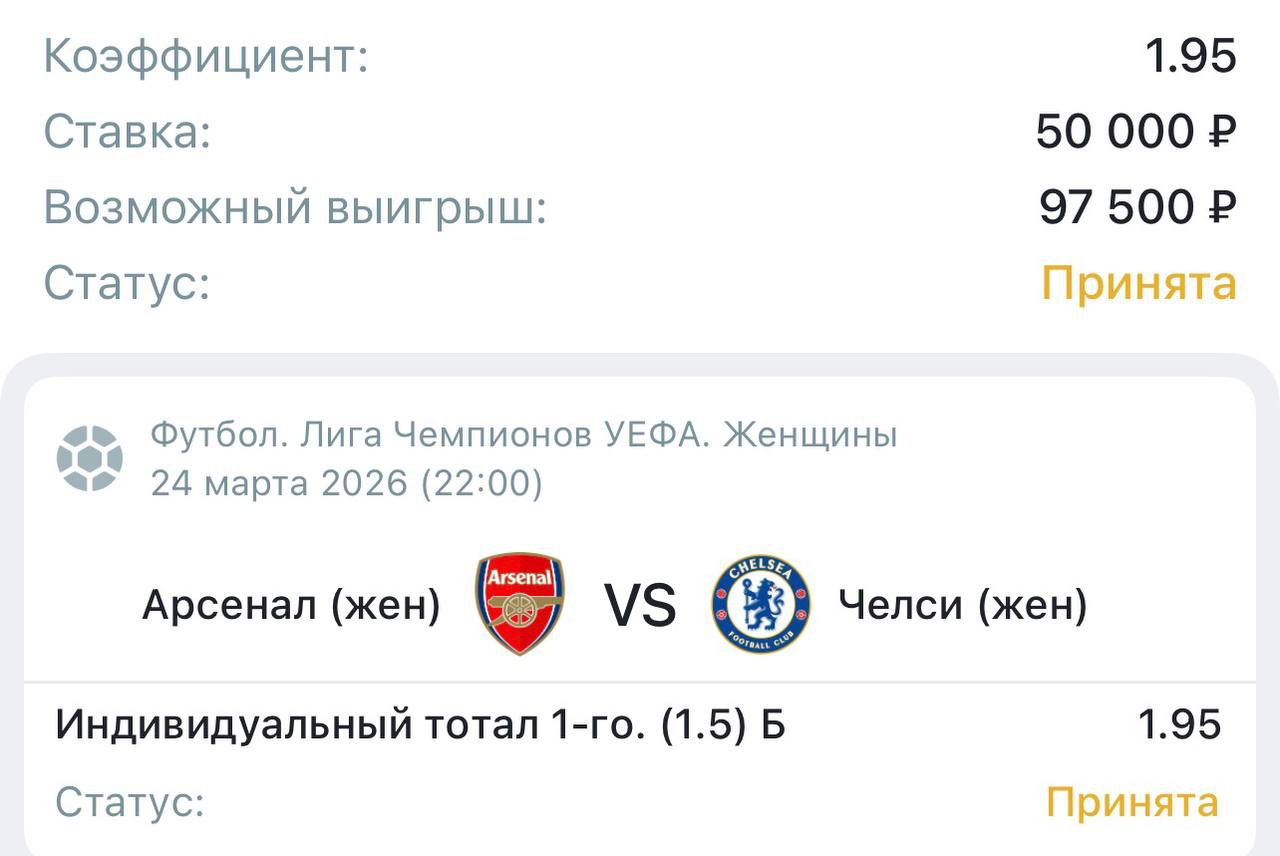Image resolution: width=1280 pixels, height=856 pixels.
Task: Open the Лига Чемпионов УЕФА. Женщины league line
Action: click(524, 435)
